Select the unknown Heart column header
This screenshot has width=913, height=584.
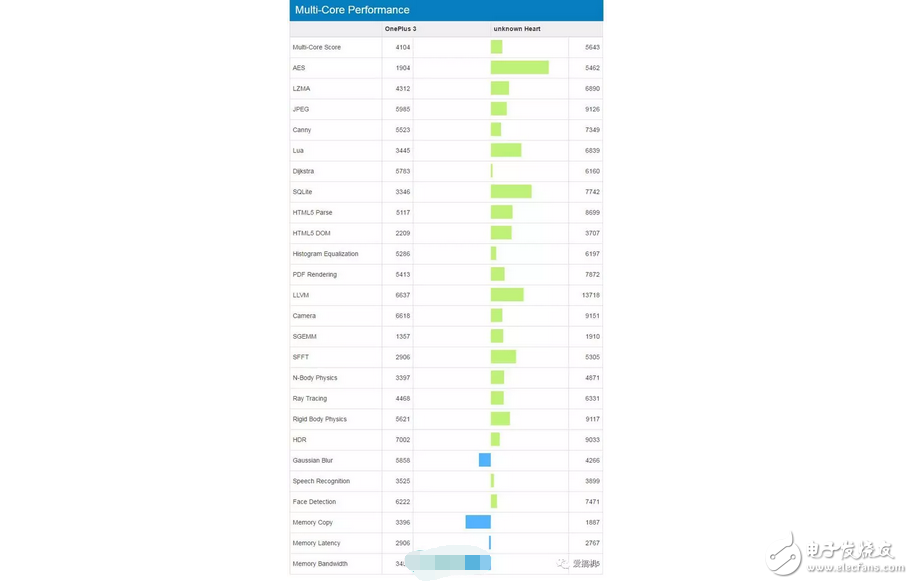[517, 29]
